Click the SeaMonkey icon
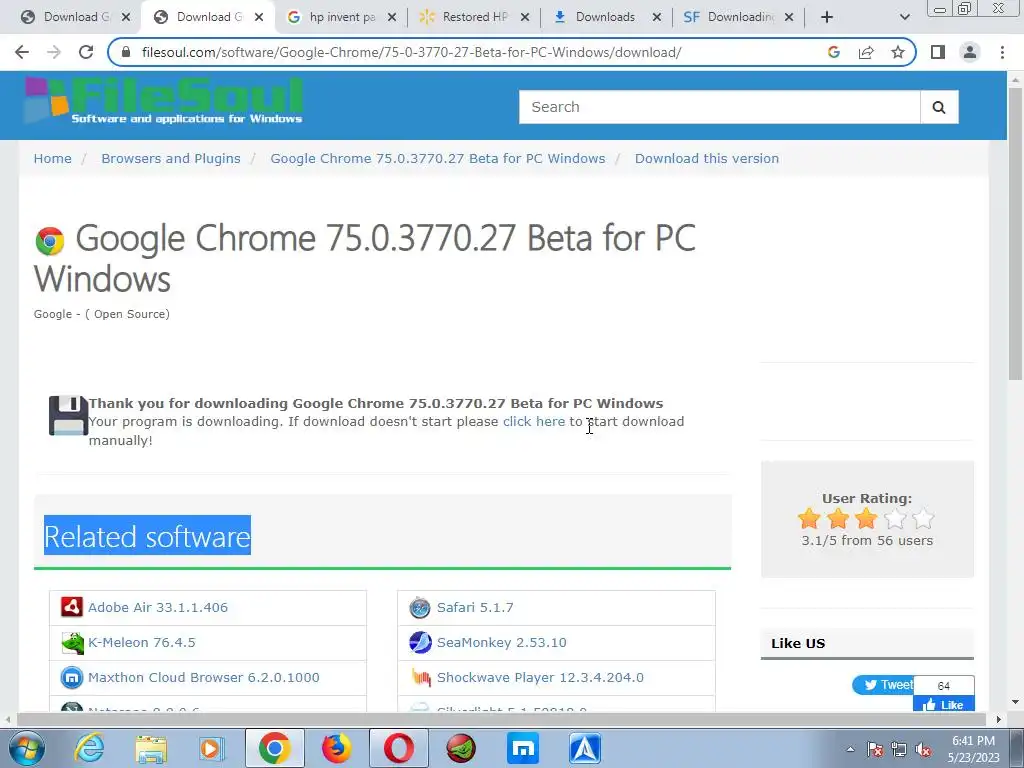This screenshot has width=1024, height=768. coord(420,643)
